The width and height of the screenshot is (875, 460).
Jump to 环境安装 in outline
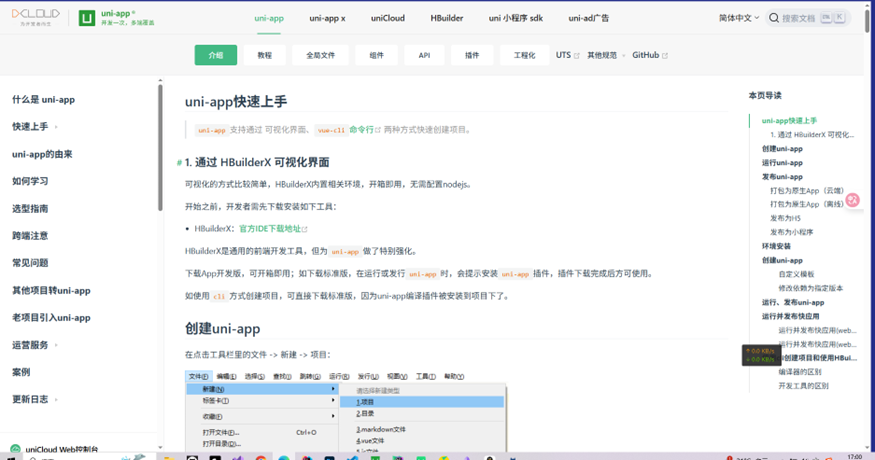(x=776, y=246)
